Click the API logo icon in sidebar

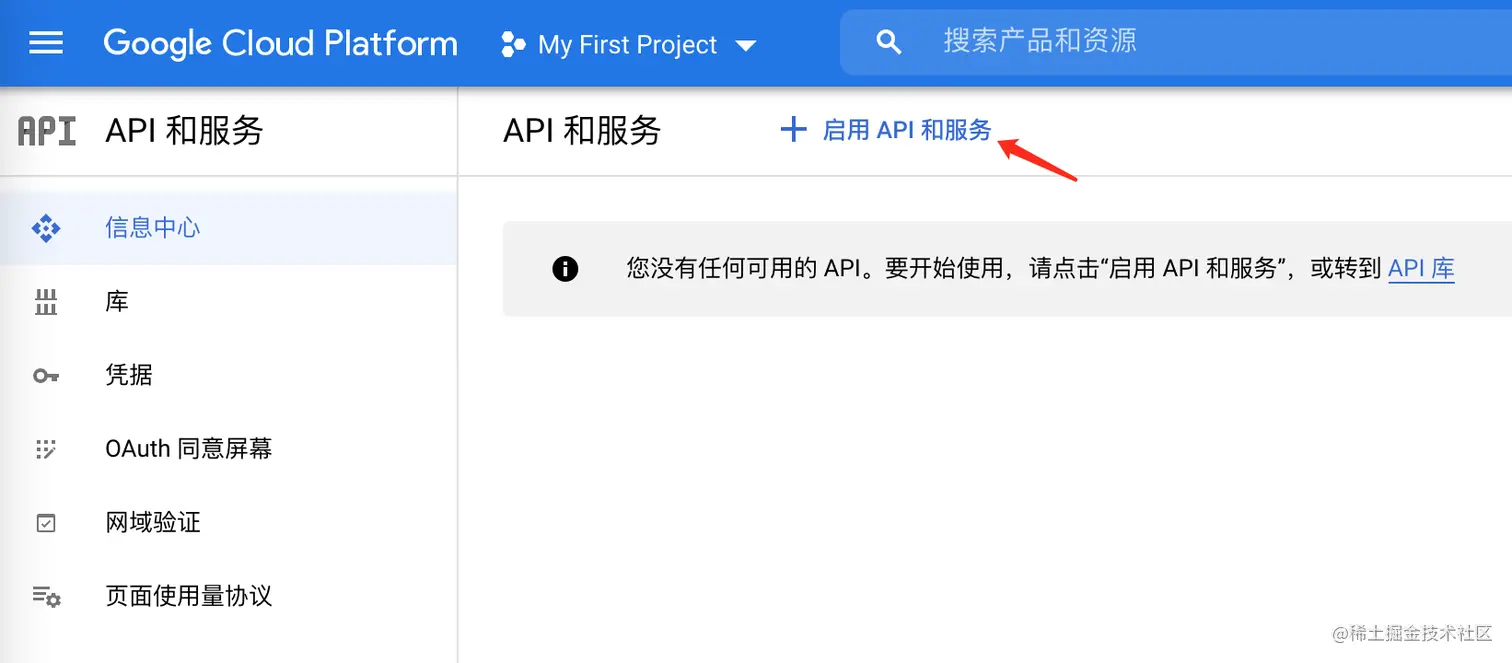(x=47, y=131)
